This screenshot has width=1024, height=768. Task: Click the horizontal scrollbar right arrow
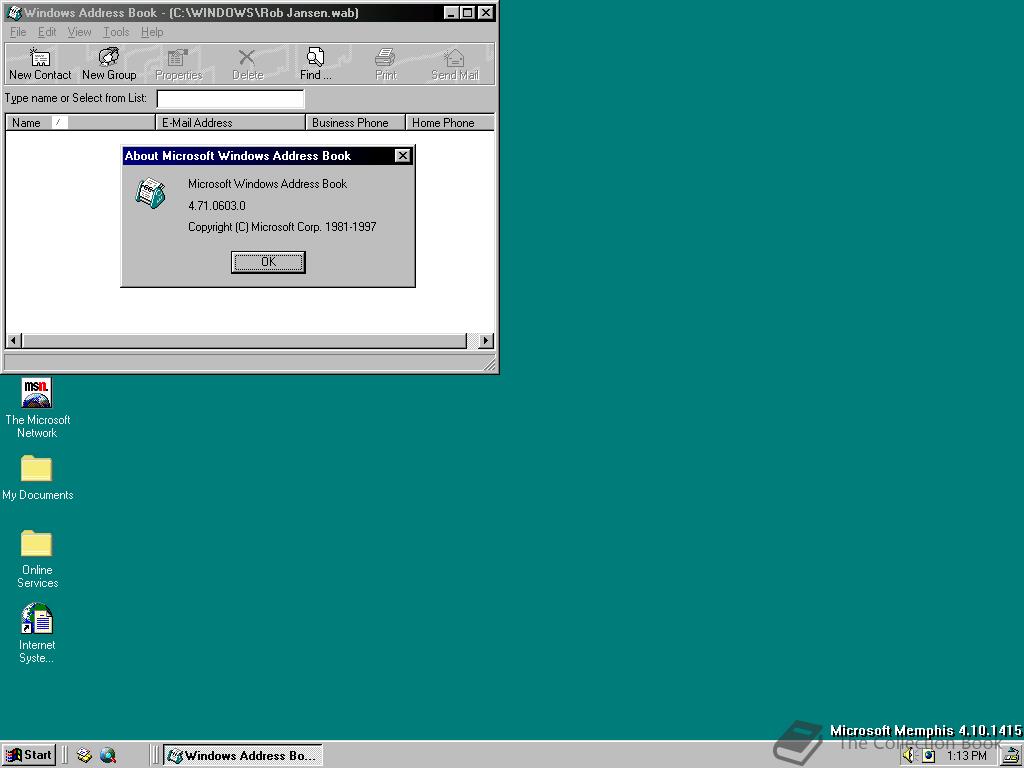485,340
